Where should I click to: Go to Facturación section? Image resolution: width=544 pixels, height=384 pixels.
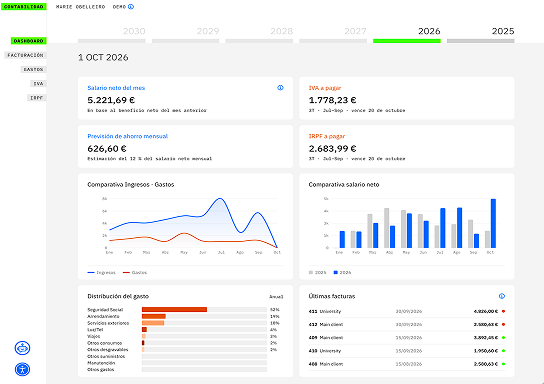[25, 55]
